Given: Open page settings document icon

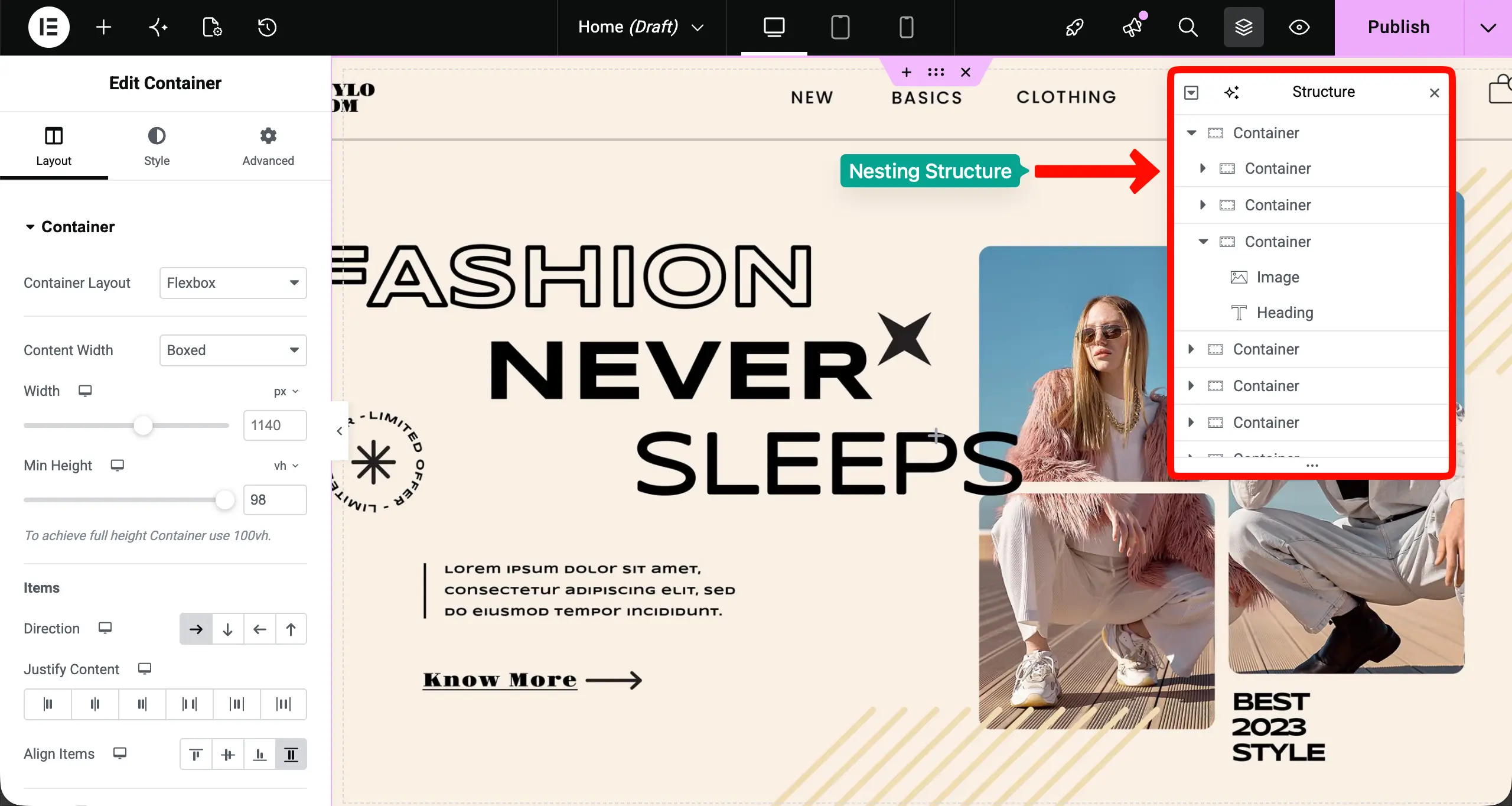Looking at the screenshot, I should click(212, 27).
